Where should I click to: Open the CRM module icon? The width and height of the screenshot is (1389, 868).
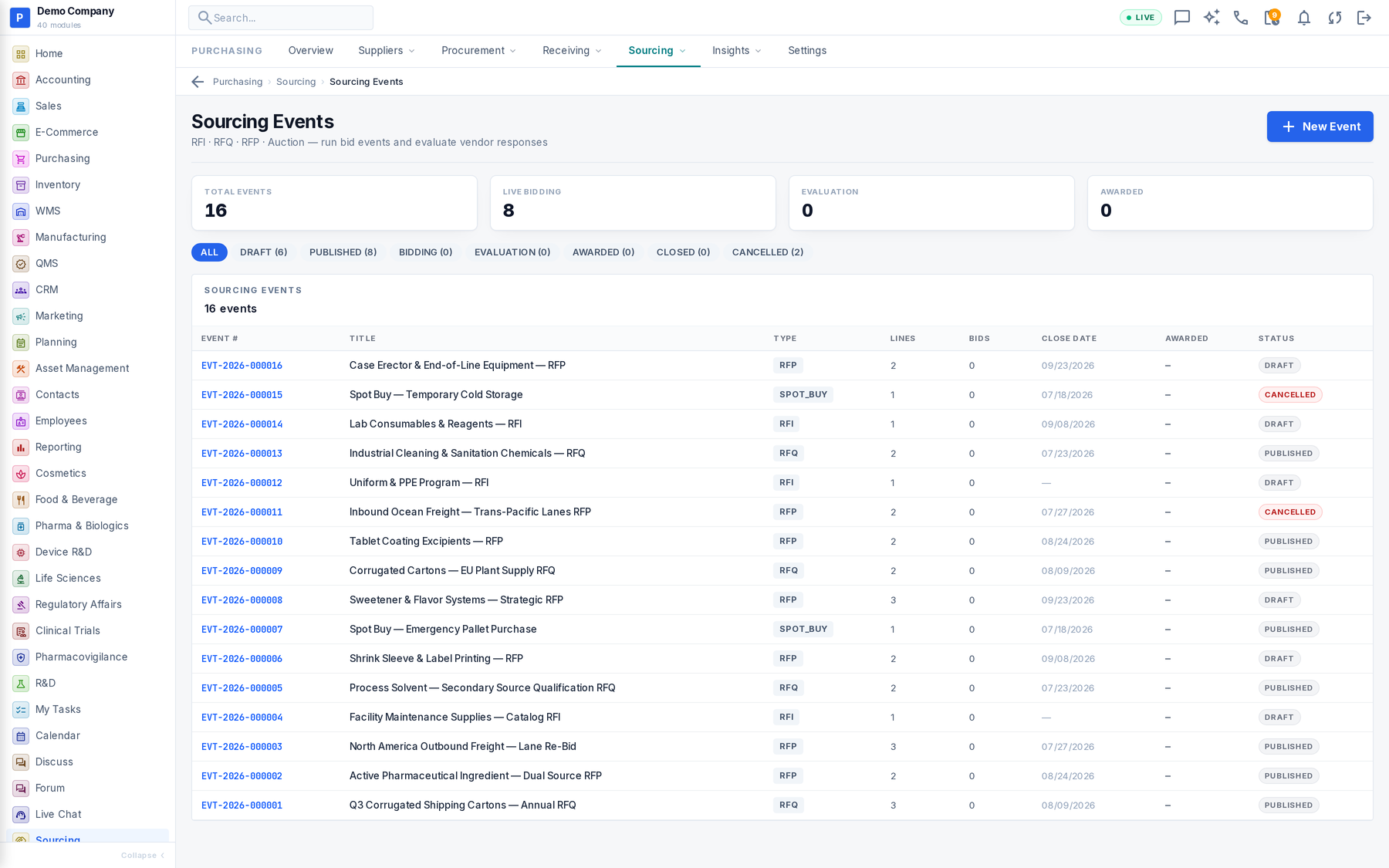21,290
